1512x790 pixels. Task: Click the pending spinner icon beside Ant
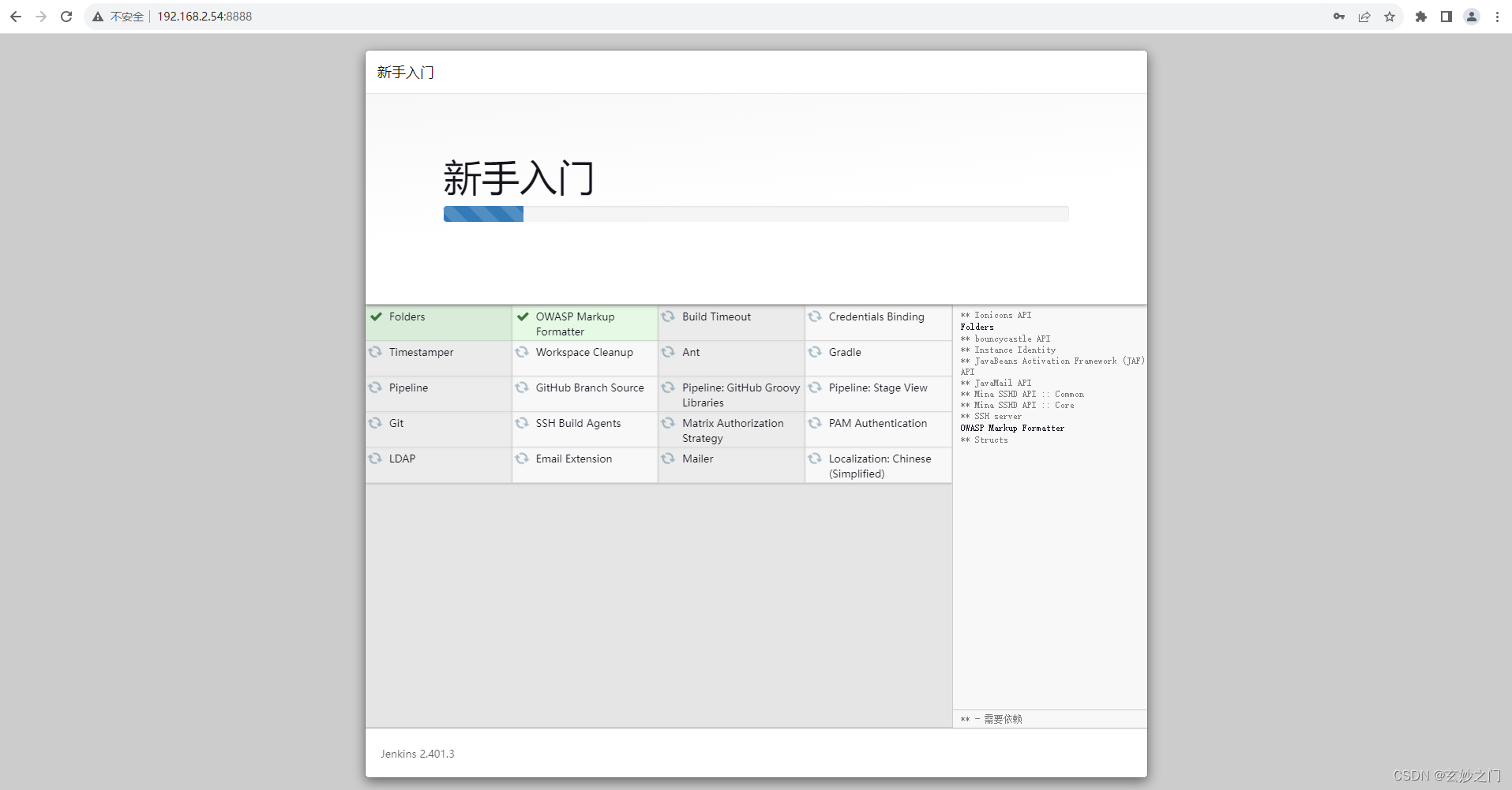668,352
